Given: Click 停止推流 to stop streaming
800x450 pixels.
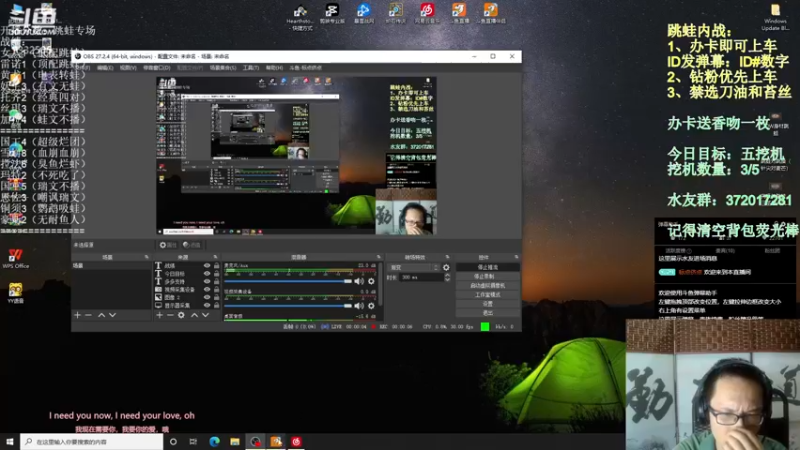Looking at the screenshot, I should 487,267.
